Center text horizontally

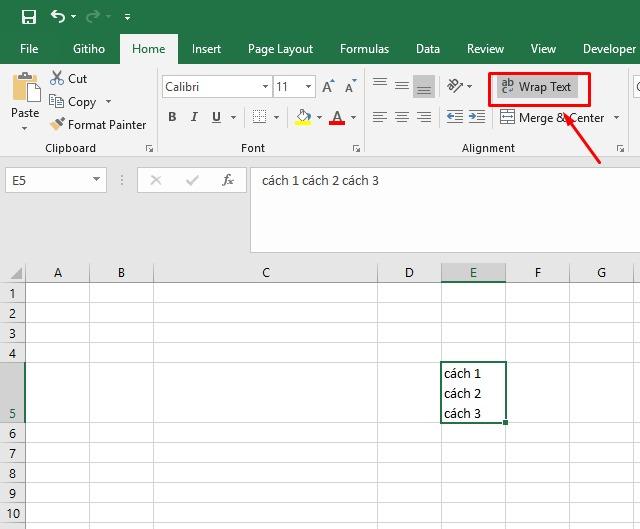pyautogui.click(x=402, y=117)
